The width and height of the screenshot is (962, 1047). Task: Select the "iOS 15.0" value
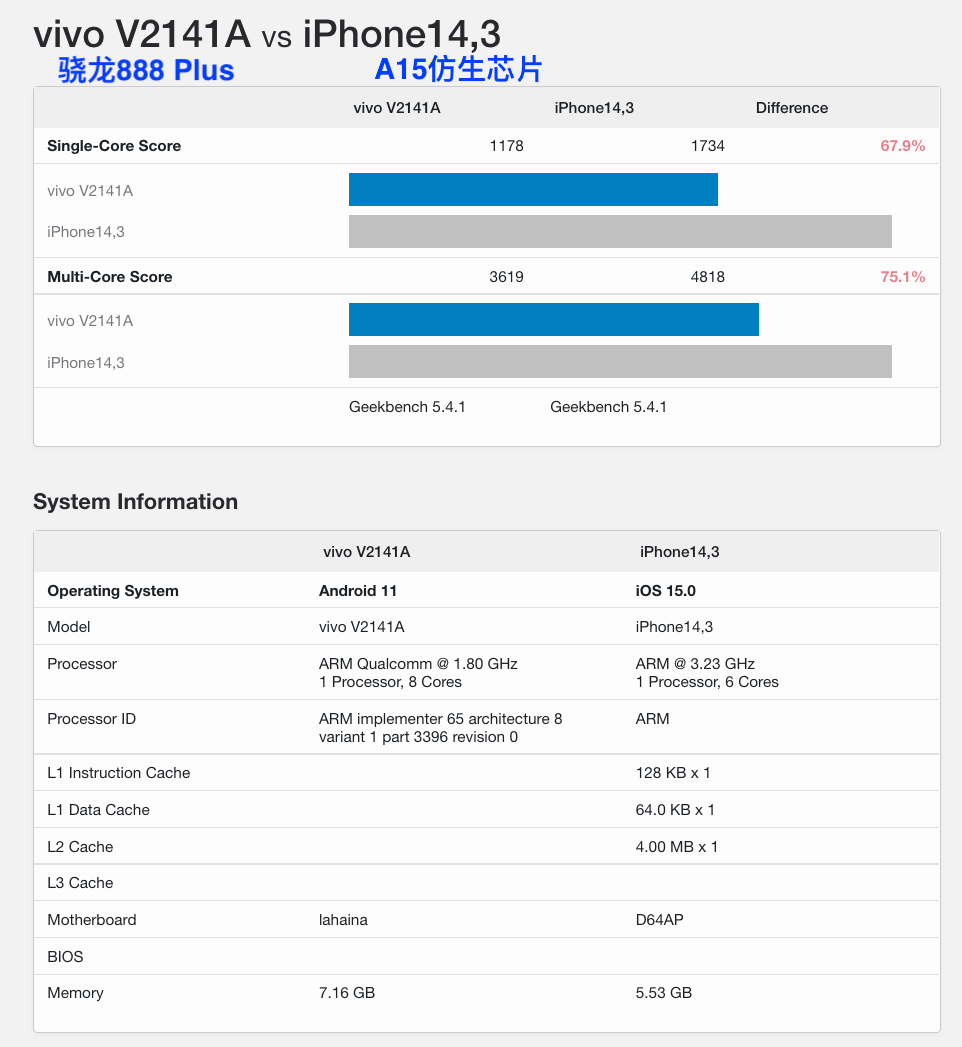click(x=666, y=591)
